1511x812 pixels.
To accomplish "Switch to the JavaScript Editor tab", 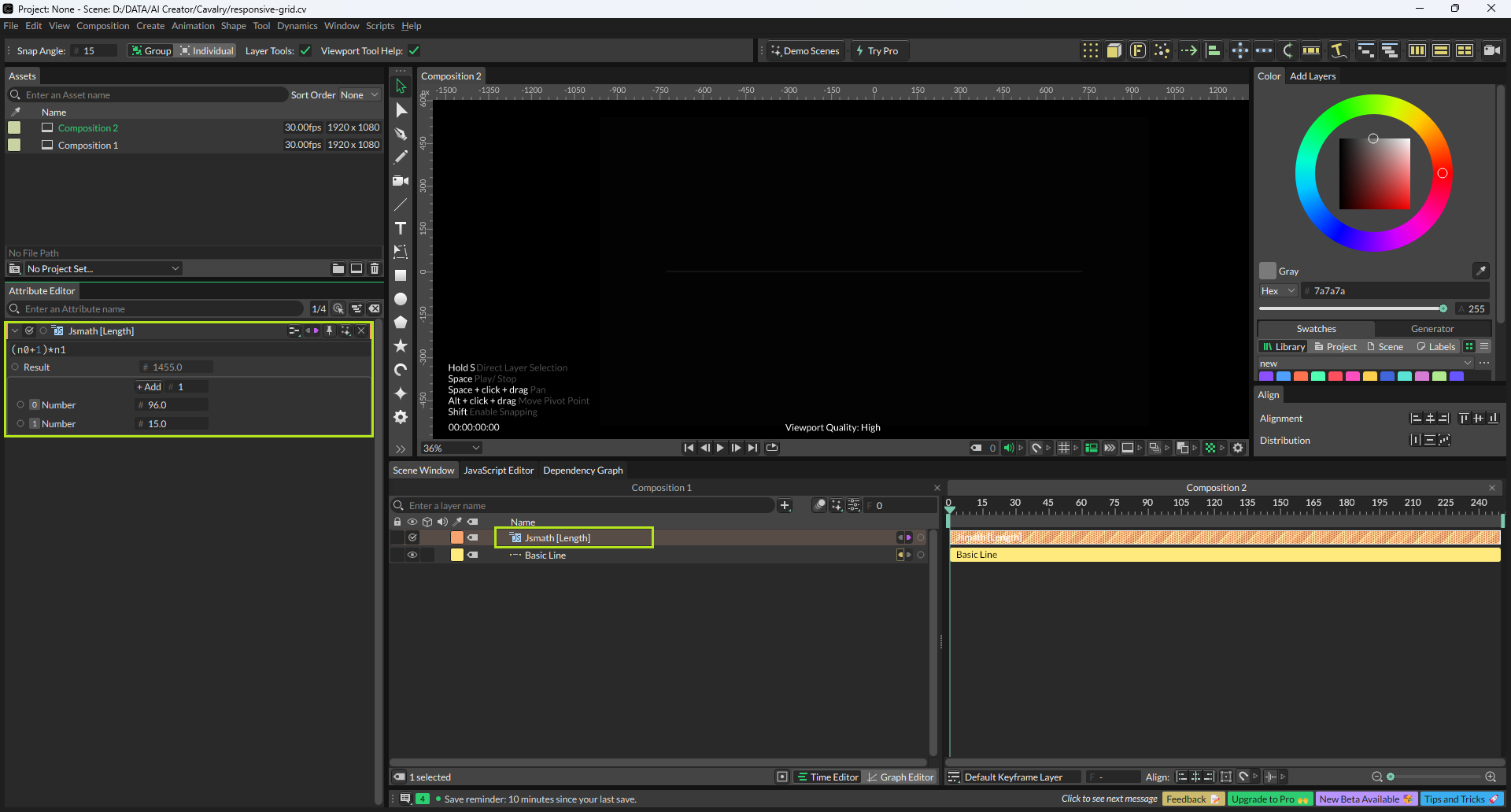I will tap(498, 471).
